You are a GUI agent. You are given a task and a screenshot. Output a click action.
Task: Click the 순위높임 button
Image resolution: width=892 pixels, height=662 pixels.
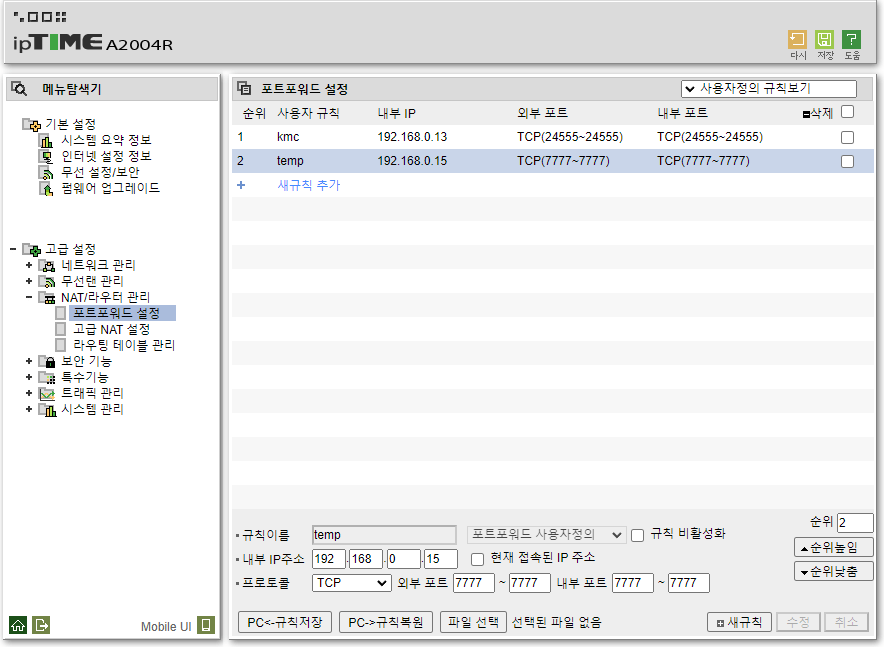tap(834, 548)
